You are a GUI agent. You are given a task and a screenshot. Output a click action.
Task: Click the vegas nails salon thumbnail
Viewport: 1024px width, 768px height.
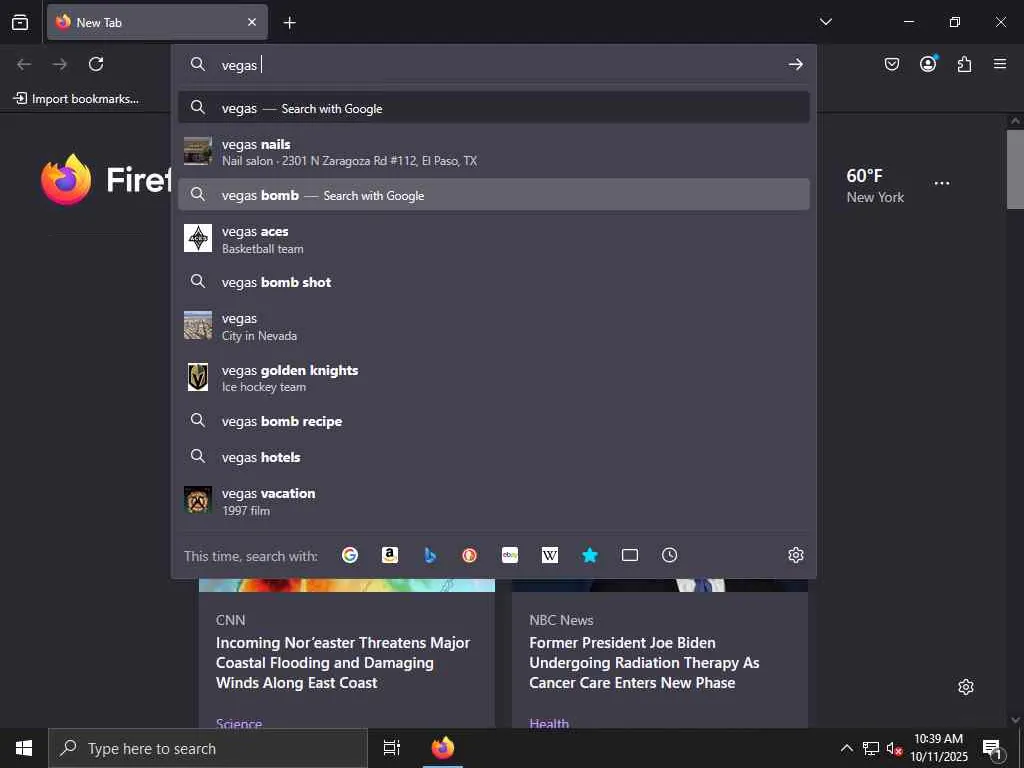(198, 151)
